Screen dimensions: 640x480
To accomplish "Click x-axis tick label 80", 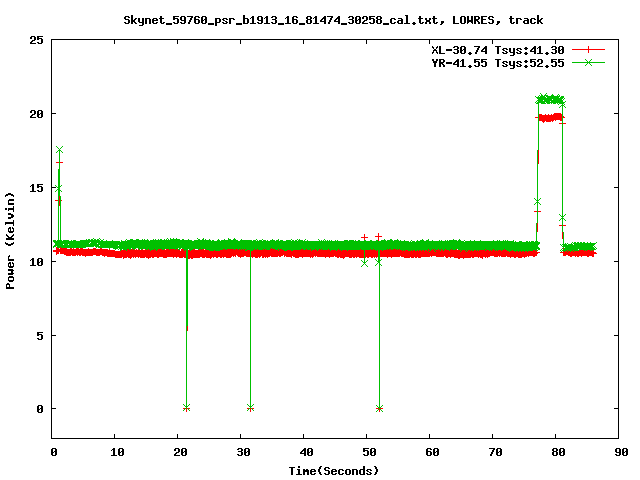I will tap(558, 452).
